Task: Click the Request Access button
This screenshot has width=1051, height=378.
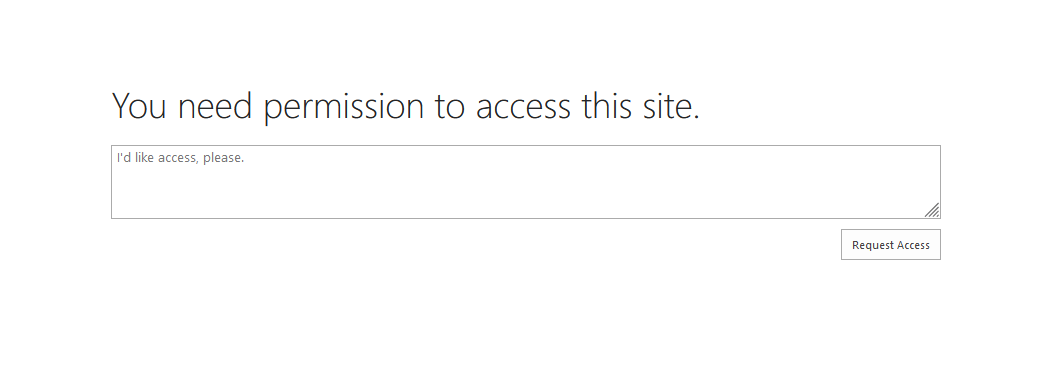Action: point(890,245)
